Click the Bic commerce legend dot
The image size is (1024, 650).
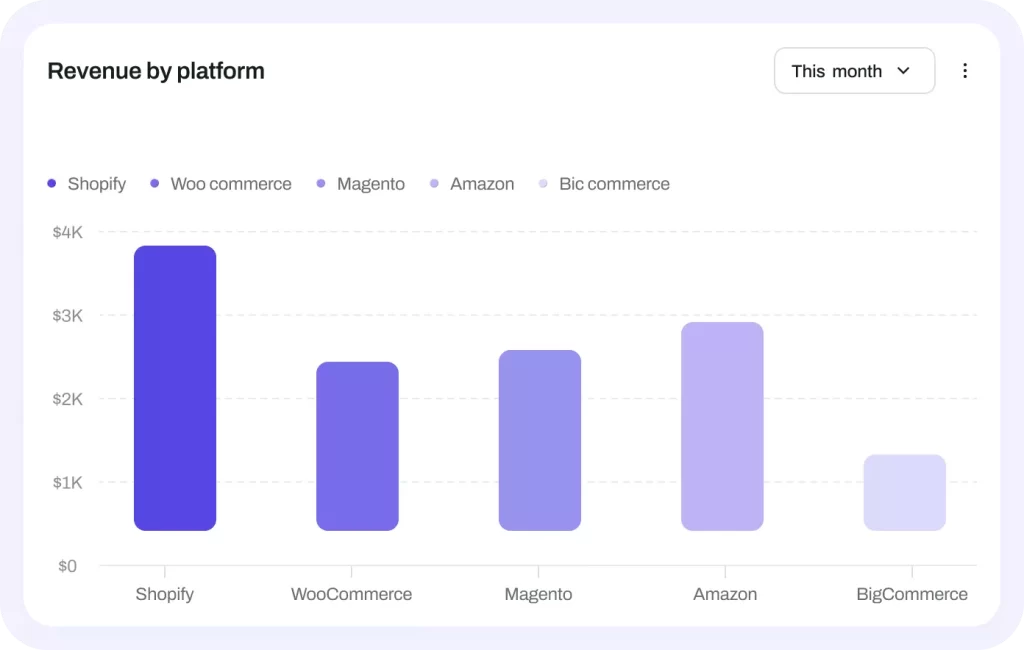coord(543,184)
